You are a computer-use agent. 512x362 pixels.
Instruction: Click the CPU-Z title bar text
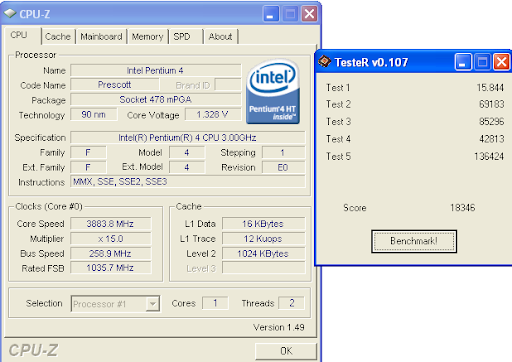[x=35, y=14]
